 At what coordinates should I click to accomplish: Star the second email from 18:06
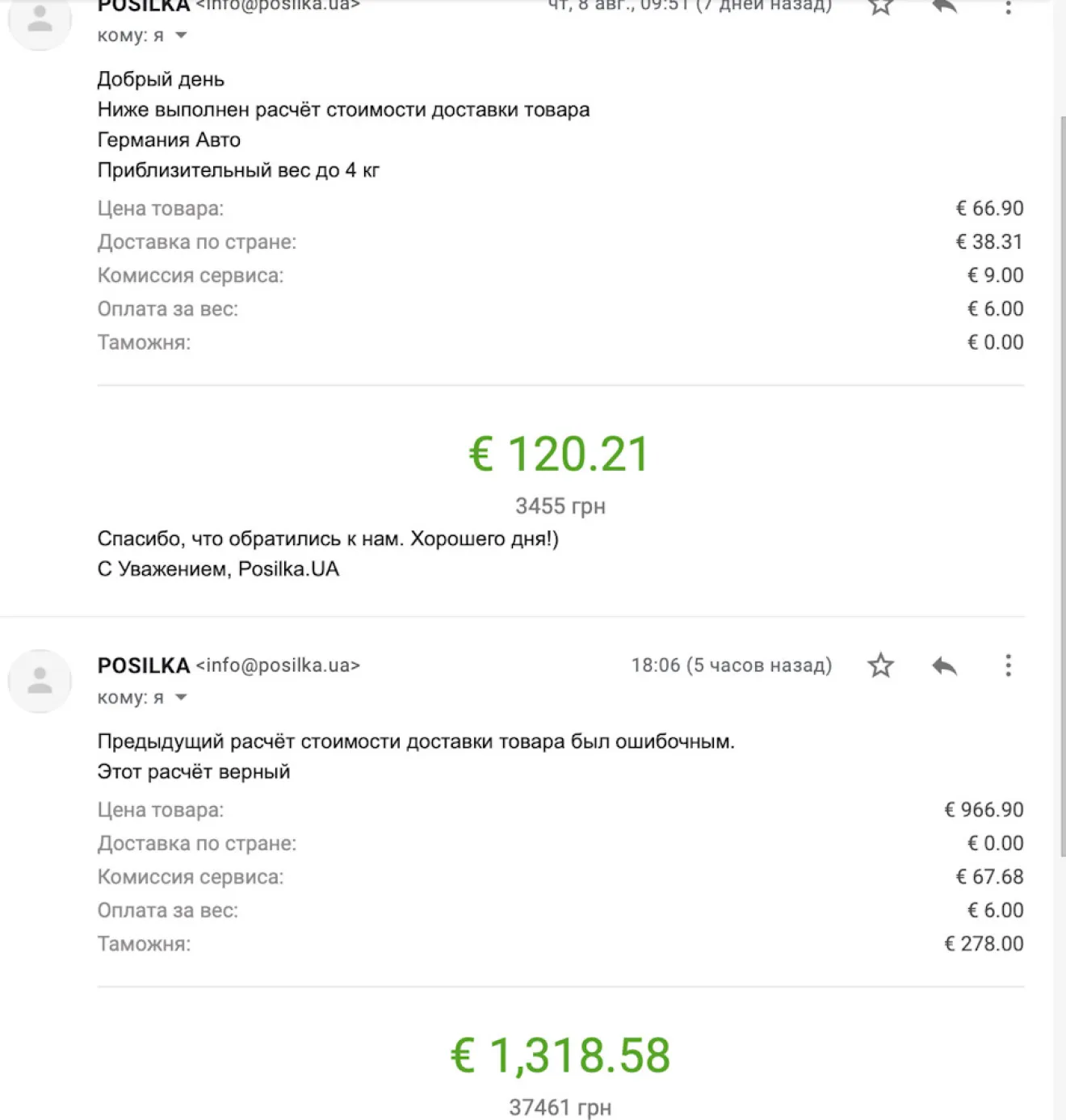880,665
